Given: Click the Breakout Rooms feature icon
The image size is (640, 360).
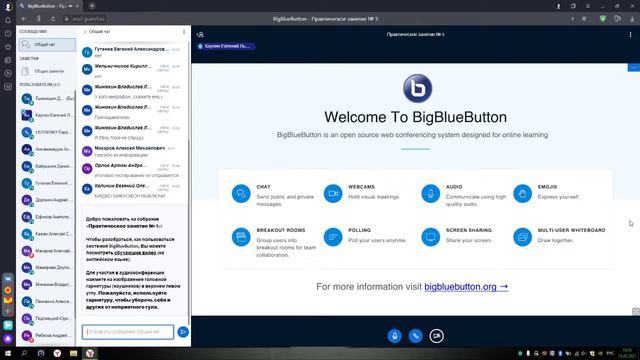Looking at the screenshot, I should click(x=241, y=237).
